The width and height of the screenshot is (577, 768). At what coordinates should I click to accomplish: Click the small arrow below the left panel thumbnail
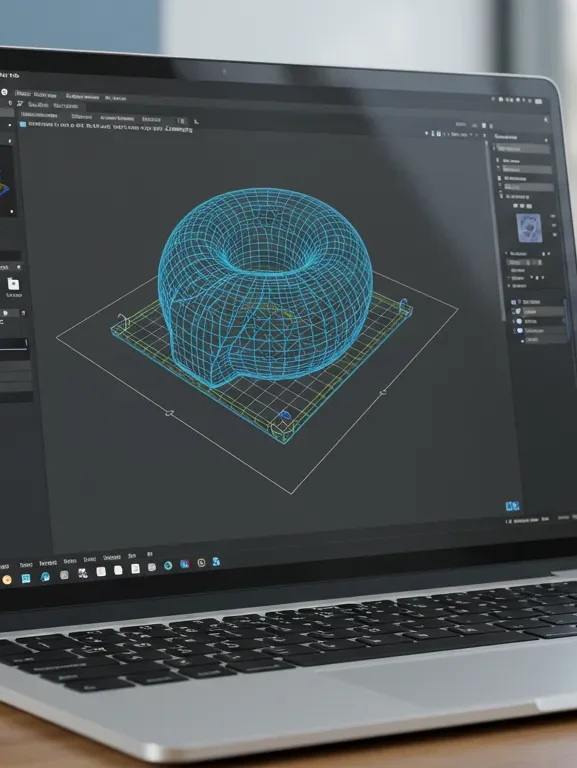pyautogui.click(x=12, y=212)
